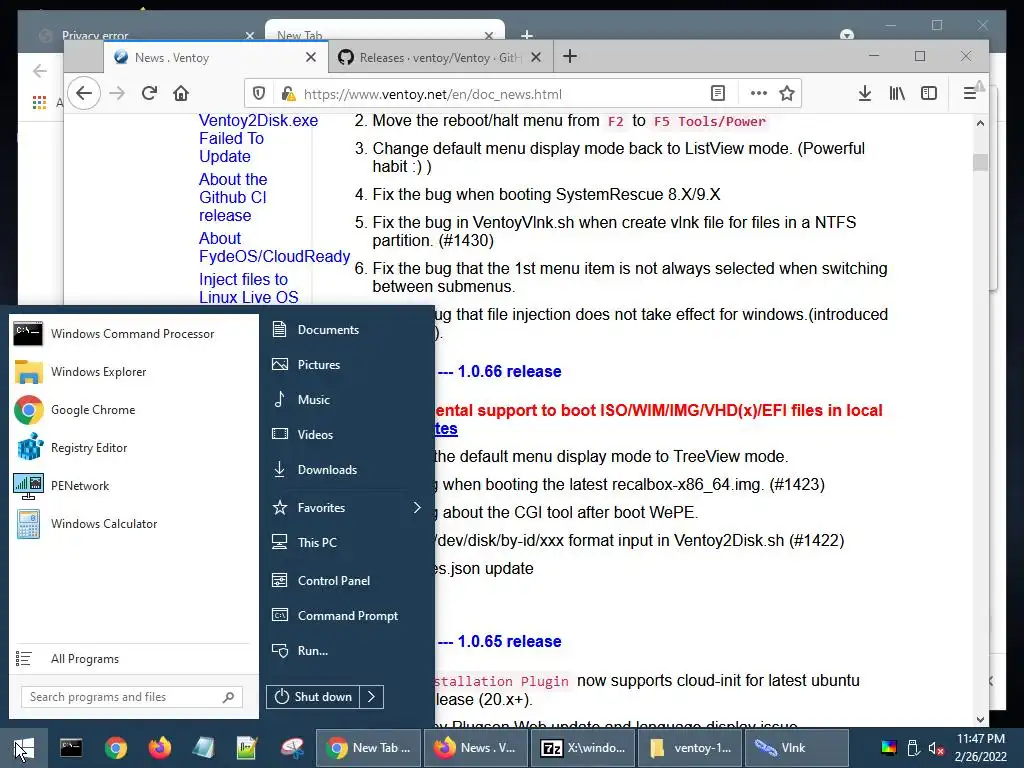Toggle Firefox sidebar view
This screenshot has height=768, width=1024.
[929, 93]
